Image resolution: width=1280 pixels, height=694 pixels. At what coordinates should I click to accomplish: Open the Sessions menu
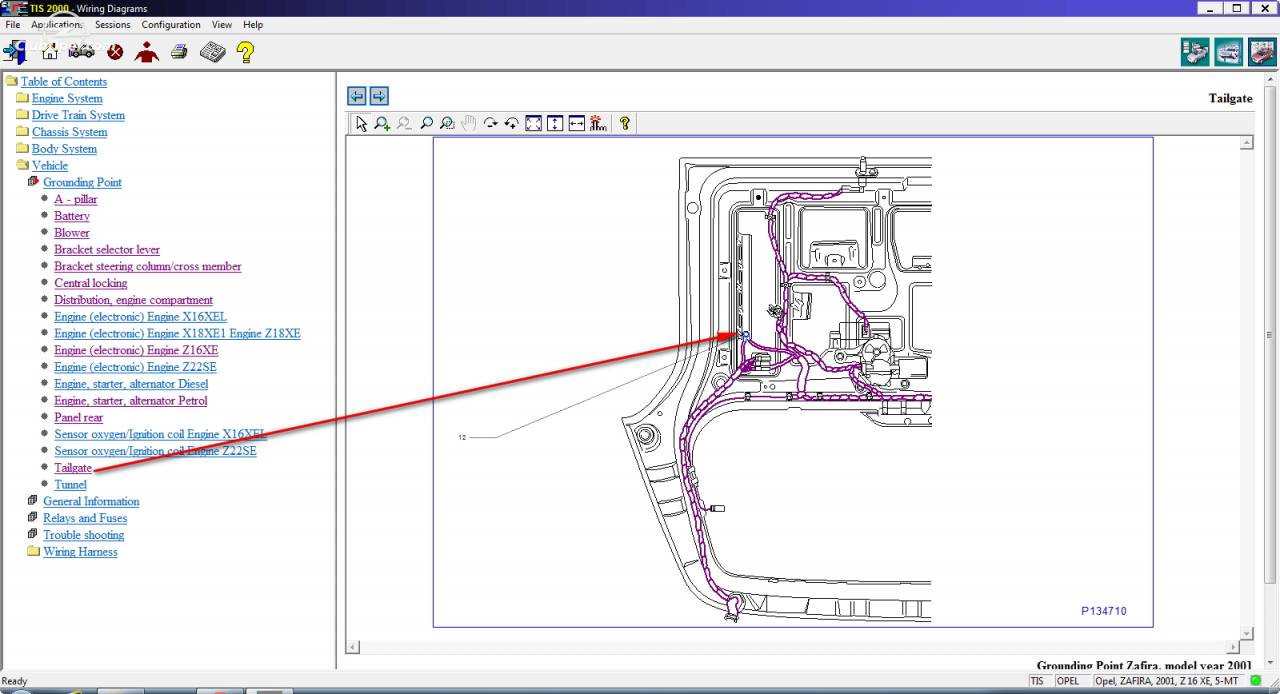pos(113,24)
